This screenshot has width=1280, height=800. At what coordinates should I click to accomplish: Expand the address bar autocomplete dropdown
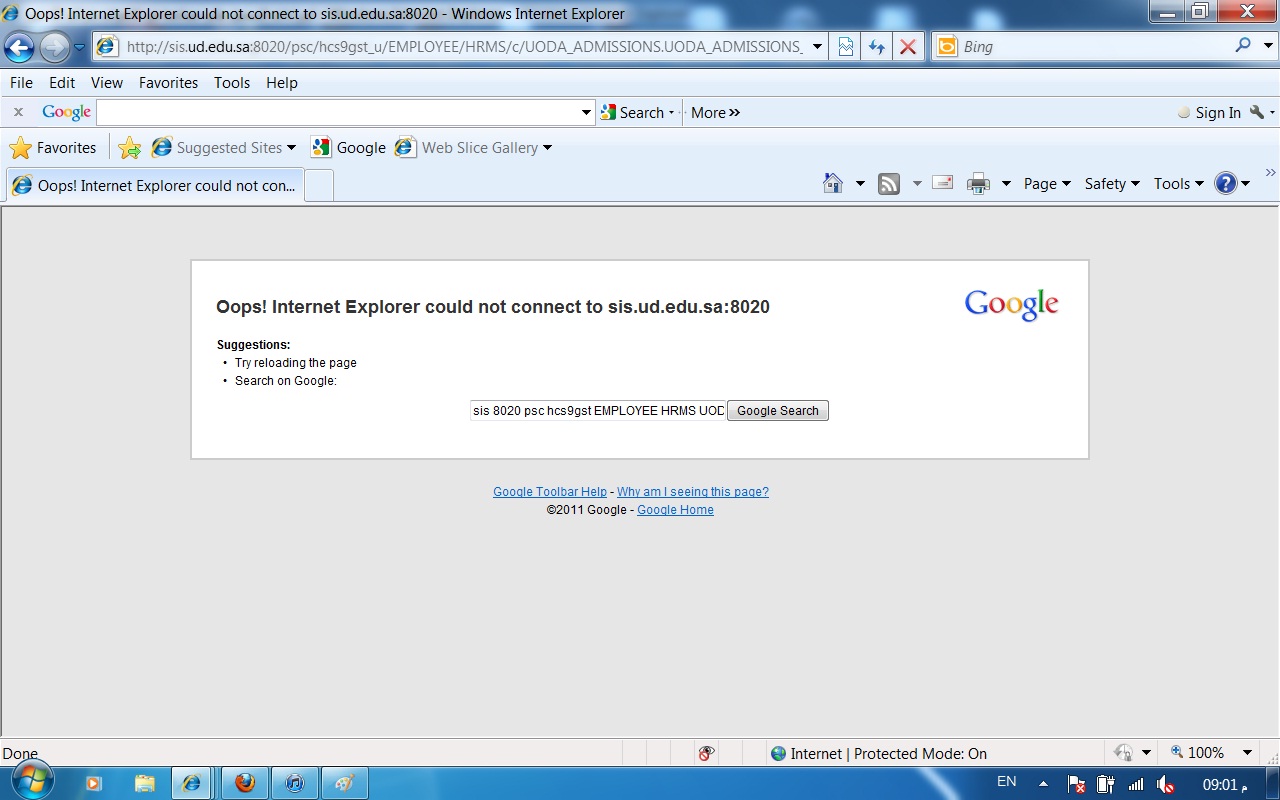818,47
